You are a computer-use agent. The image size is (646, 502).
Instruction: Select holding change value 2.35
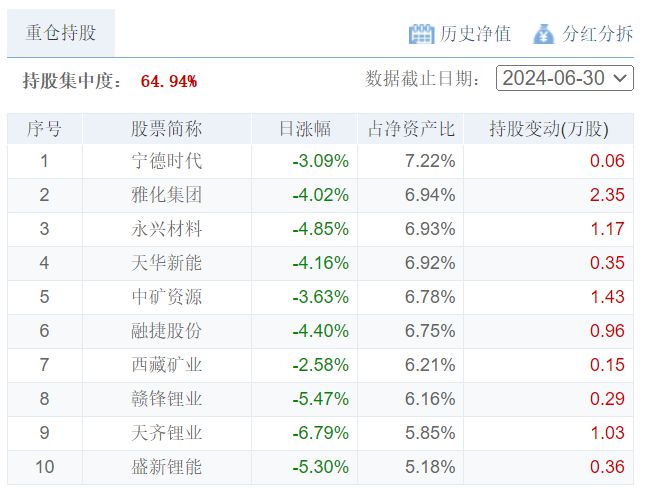pos(607,195)
